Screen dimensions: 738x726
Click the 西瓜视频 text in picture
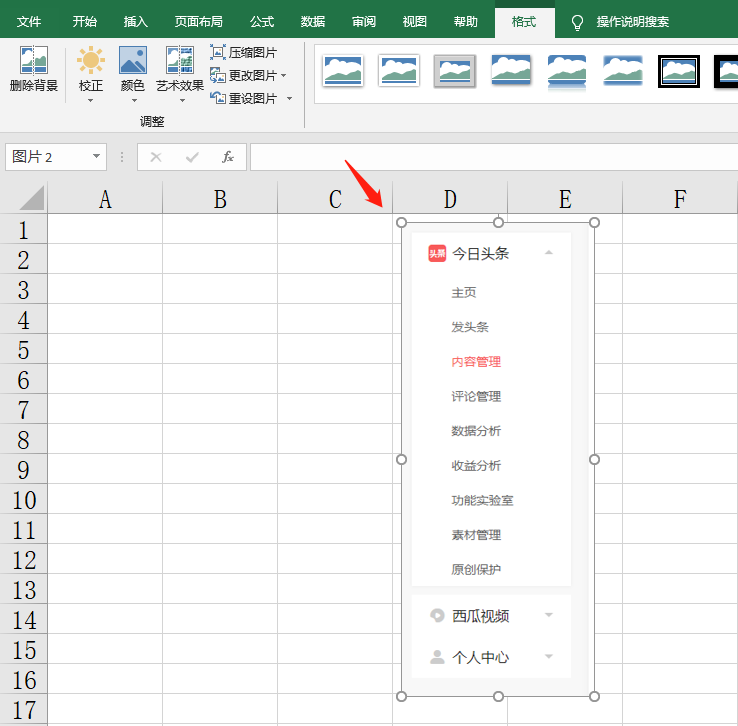click(481, 615)
